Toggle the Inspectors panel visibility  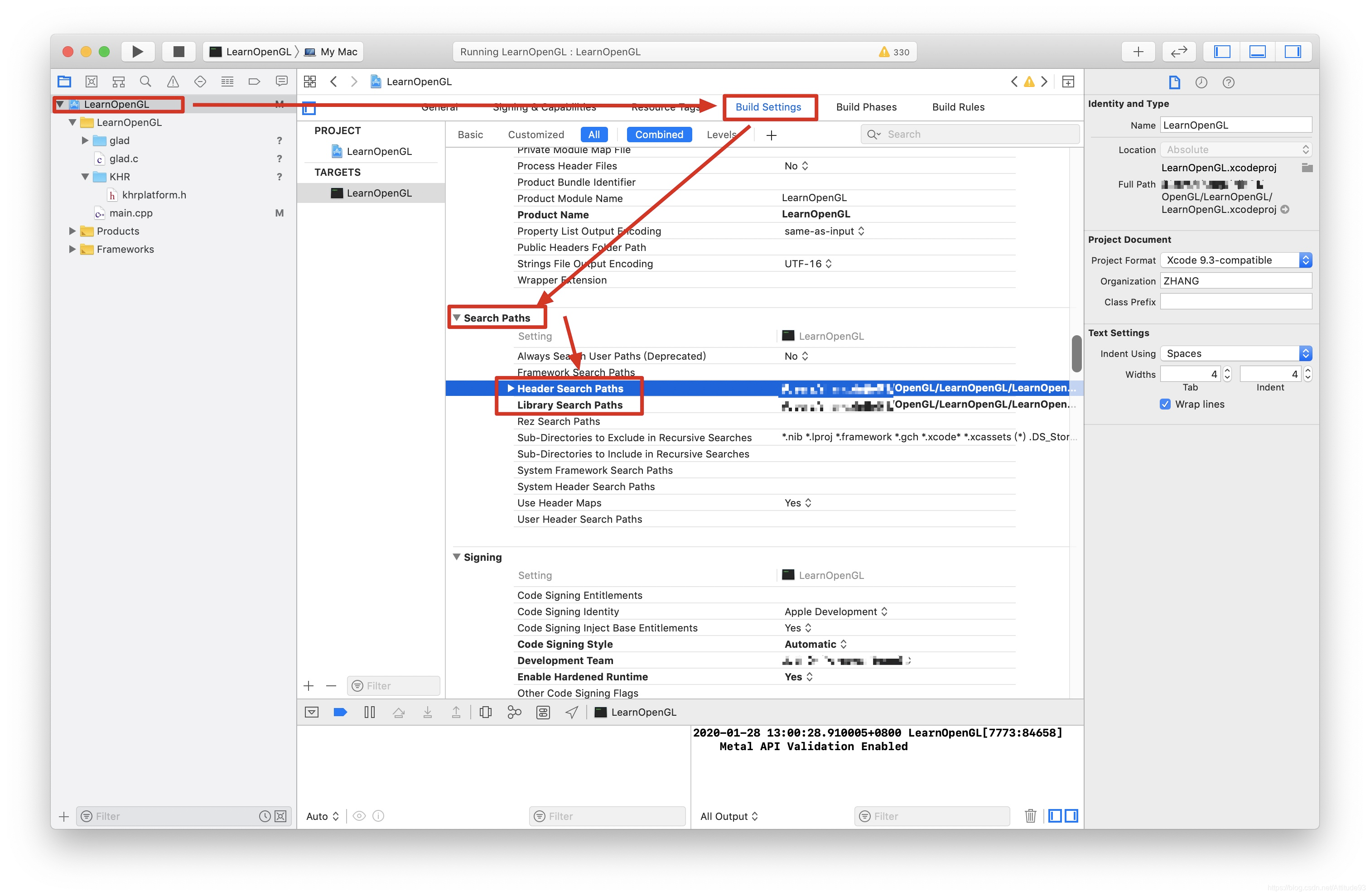tap(1293, 51)
